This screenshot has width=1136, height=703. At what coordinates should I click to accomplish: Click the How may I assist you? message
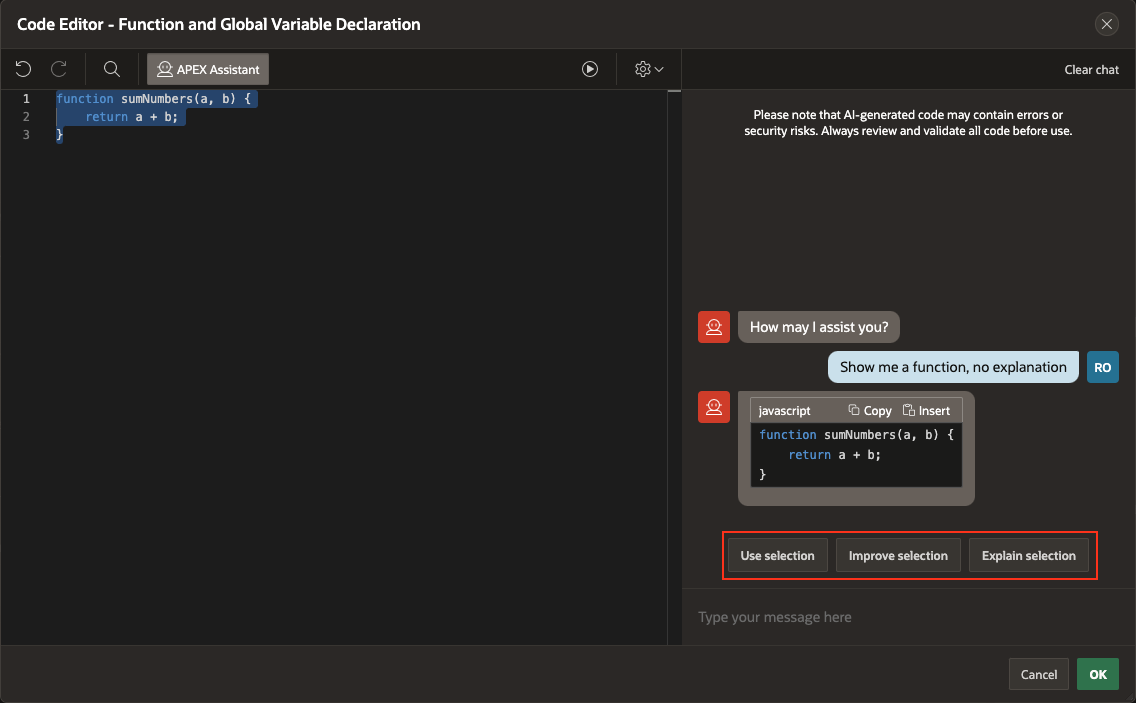pos(819,327)
